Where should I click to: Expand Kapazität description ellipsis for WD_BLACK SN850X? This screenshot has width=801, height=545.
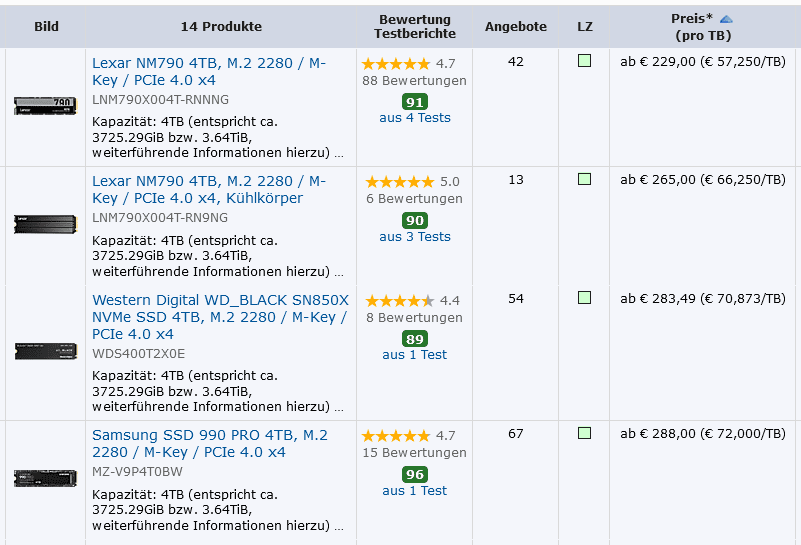coord(339,408)
